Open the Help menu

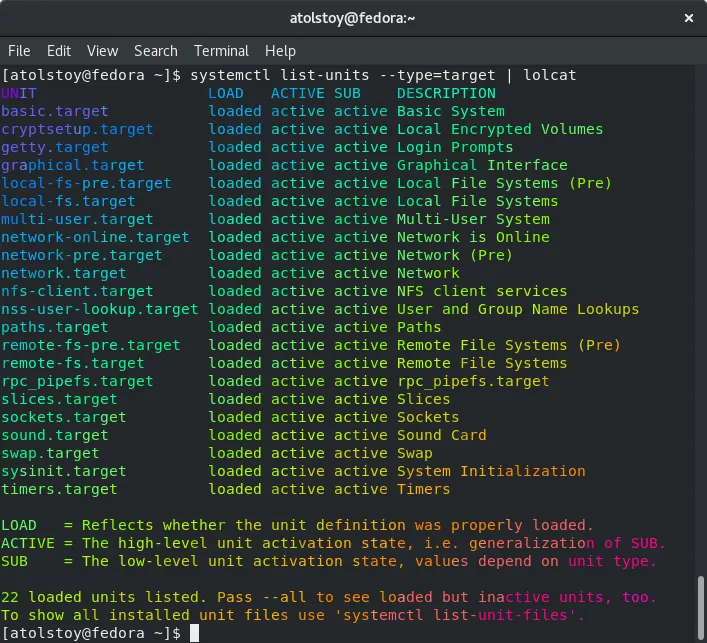pyautogui.click(x=280, y=50)
